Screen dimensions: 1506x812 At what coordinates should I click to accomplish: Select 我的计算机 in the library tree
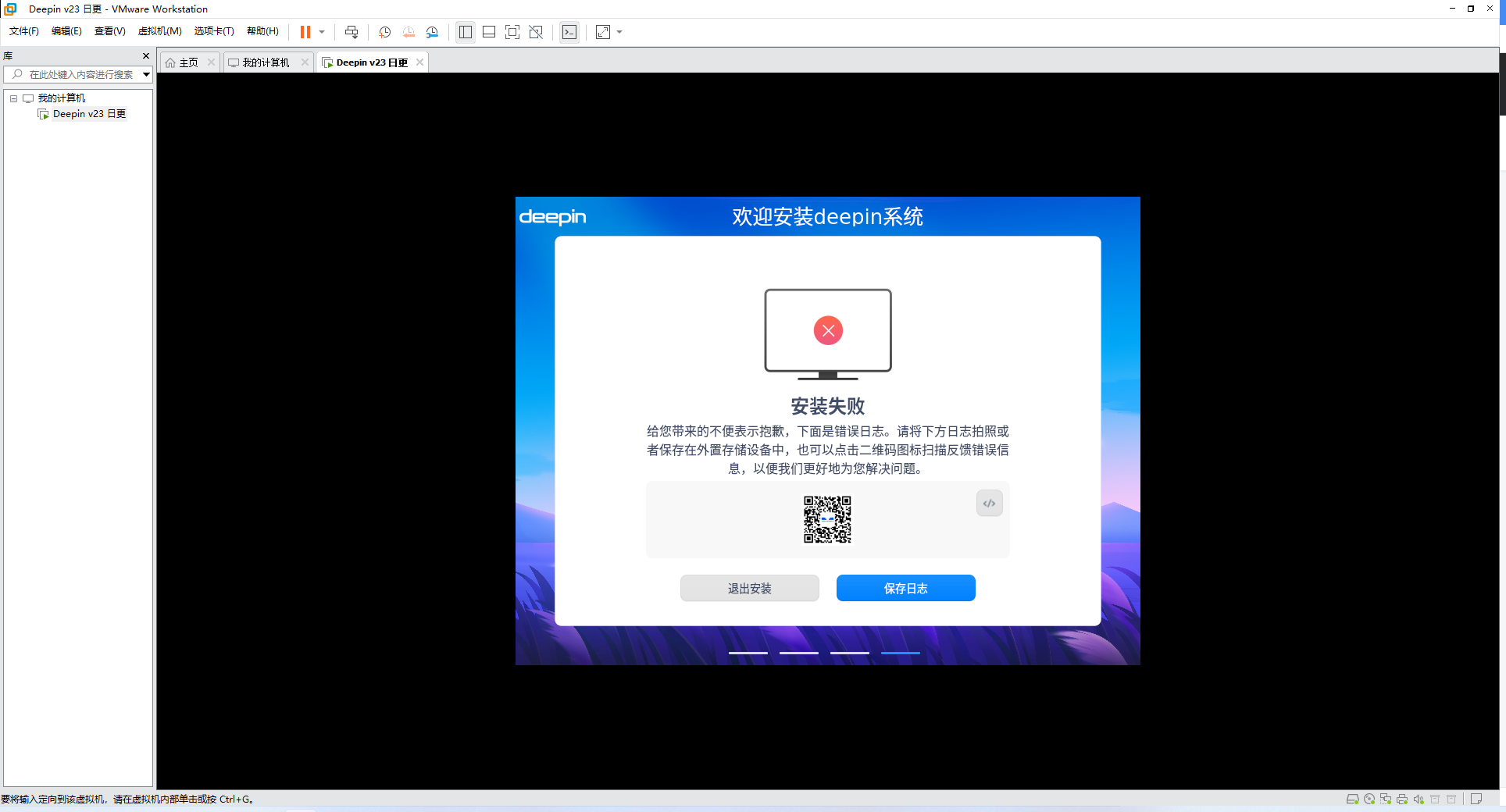(x=62, y=98)
